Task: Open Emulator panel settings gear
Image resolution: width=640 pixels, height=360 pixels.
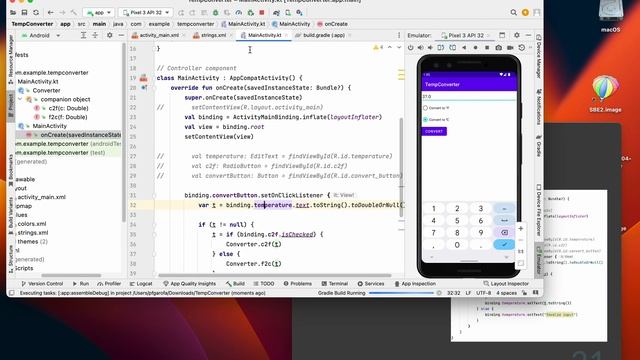Action: pos(517,36)
